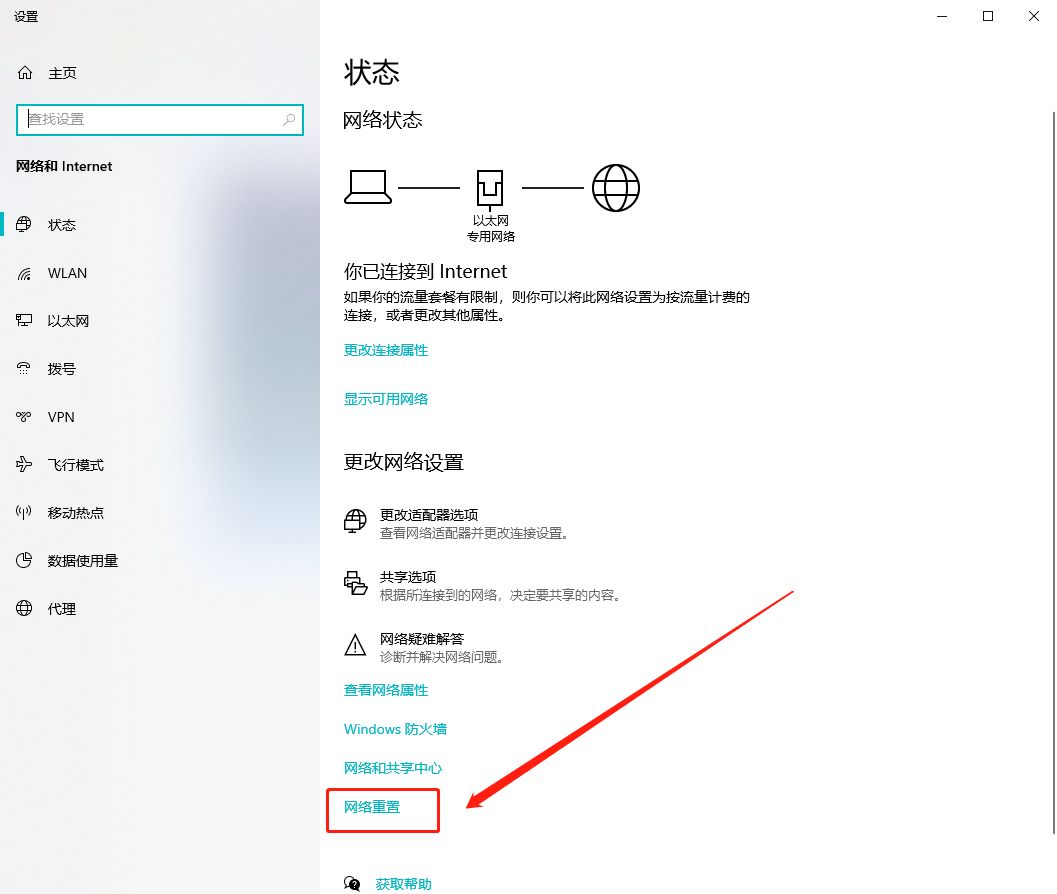Click the search magnifier icon
The width and height of the screenshot is (1057, 894).
289,119
